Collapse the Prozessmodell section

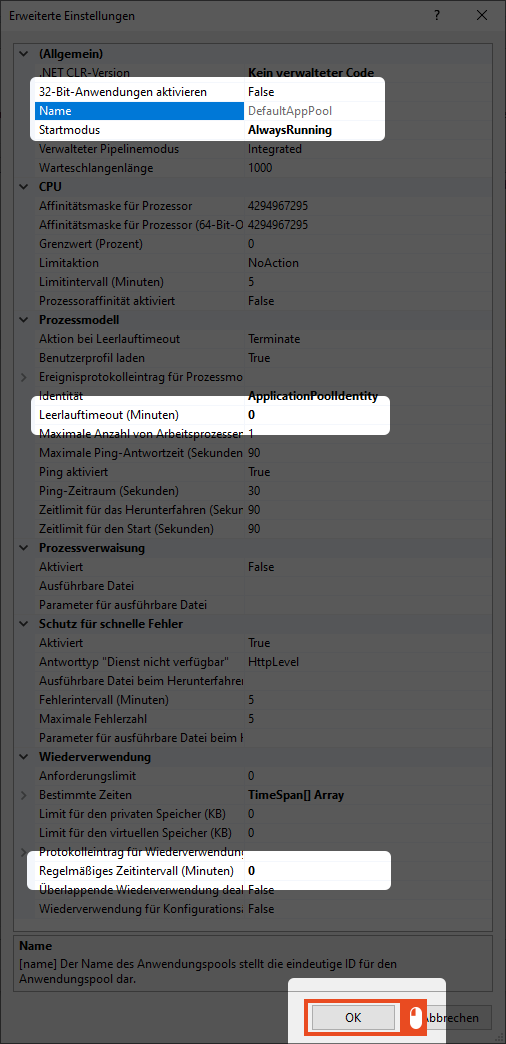pyautogui.click(x=24, y=320)
